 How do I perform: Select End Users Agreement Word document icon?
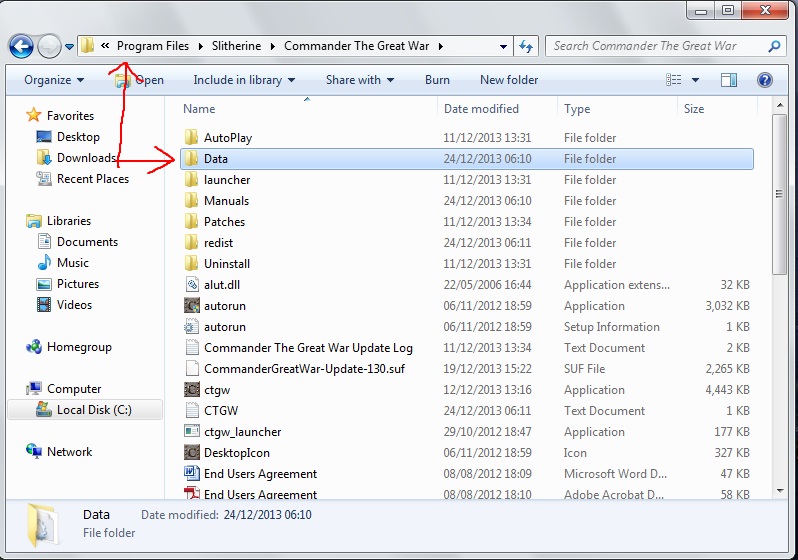(x=191, y=473)
